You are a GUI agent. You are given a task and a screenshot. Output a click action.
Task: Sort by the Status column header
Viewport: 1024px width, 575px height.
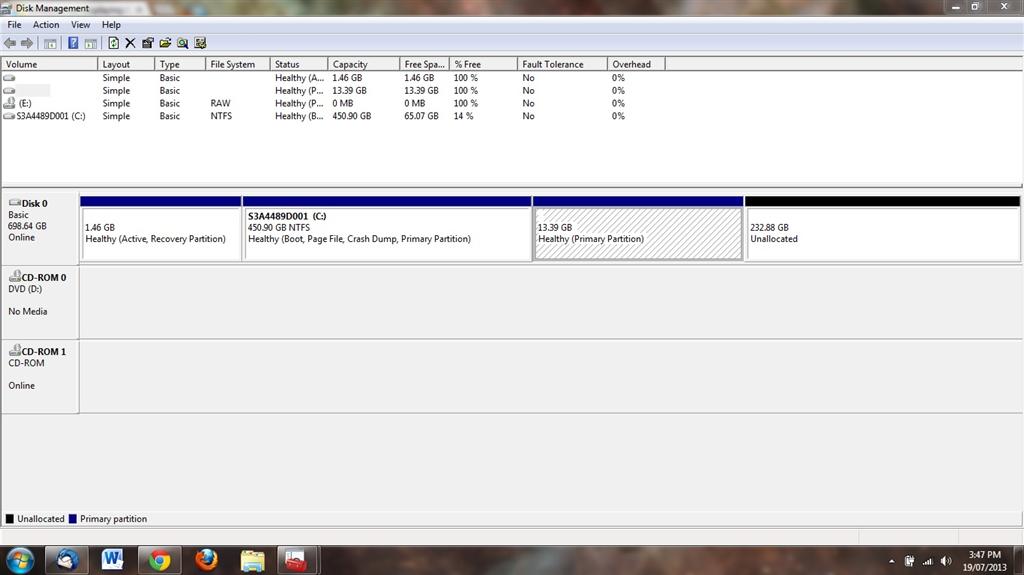coord(298,64)
